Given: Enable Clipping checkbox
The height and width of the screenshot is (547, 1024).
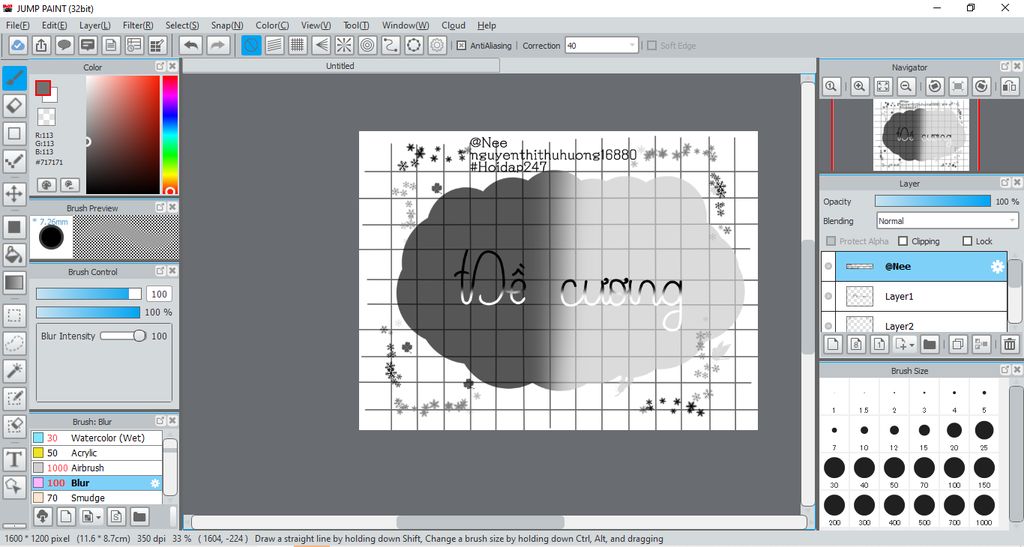Looking at the screenshot, I should pyautogui.click(x=903, y=241).
